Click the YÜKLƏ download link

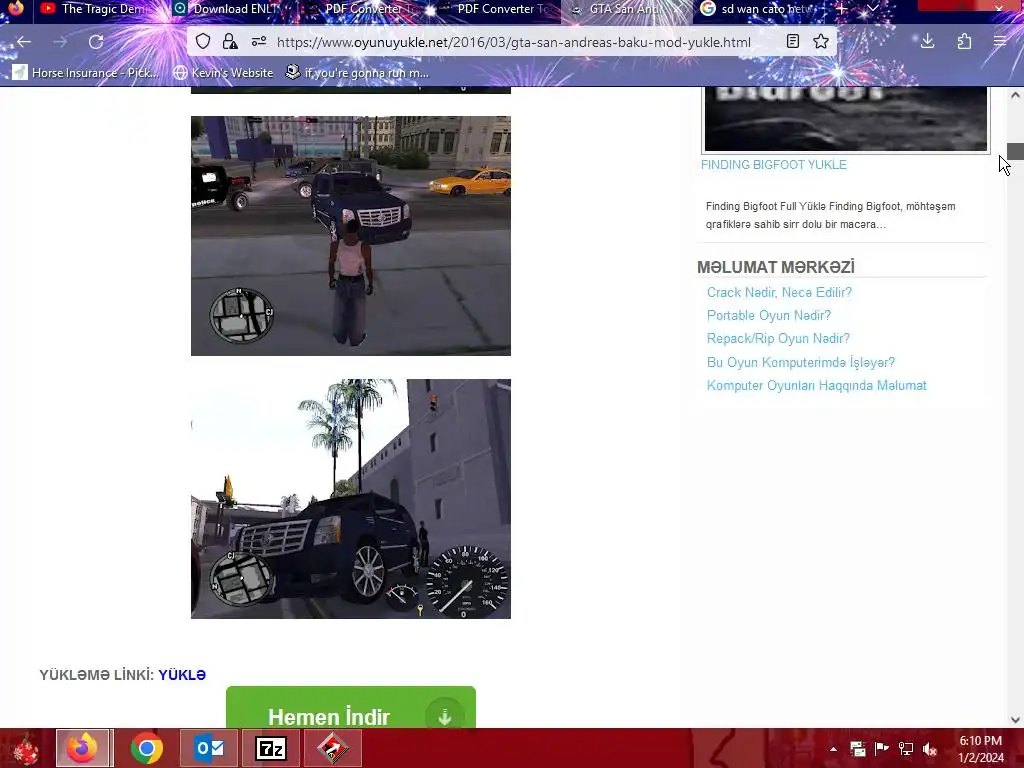(x=182, y=675)
